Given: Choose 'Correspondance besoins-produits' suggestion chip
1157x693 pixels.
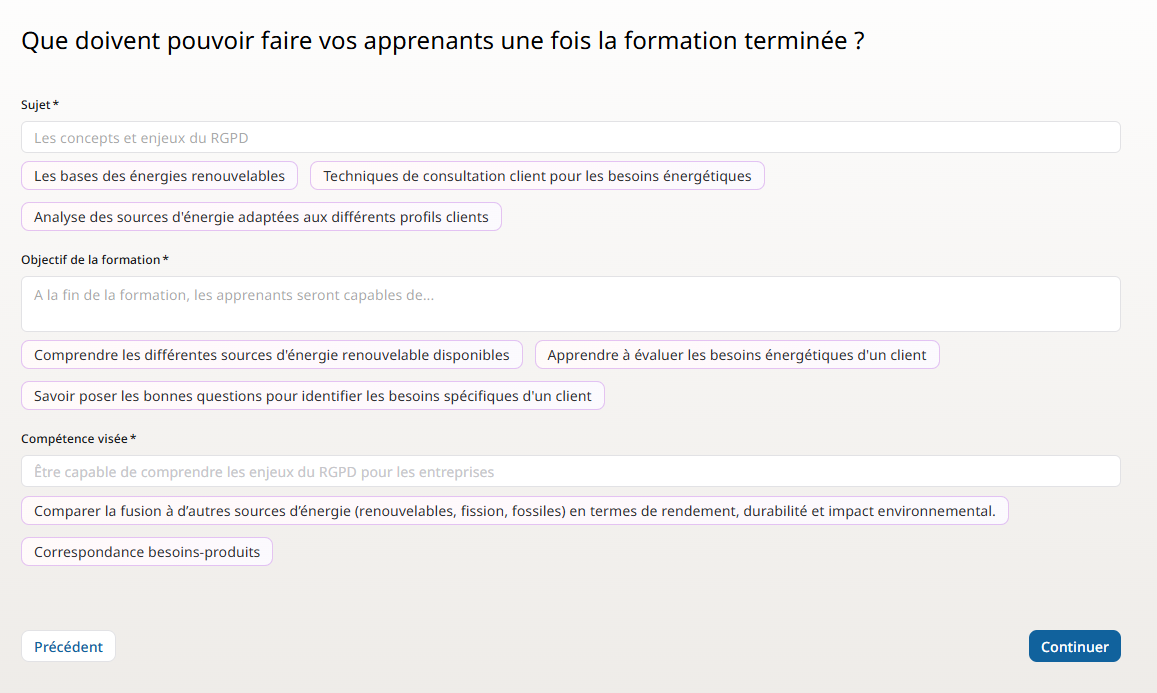Looking at the screenshot, I should 147,552.
